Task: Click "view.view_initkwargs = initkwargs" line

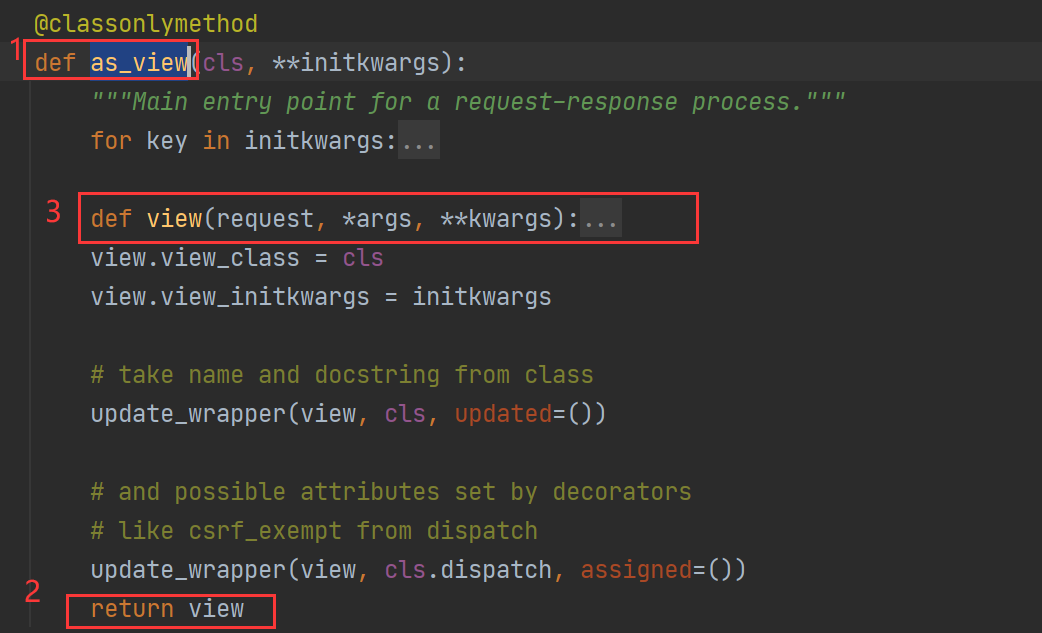Action: (x=320, y=297)
